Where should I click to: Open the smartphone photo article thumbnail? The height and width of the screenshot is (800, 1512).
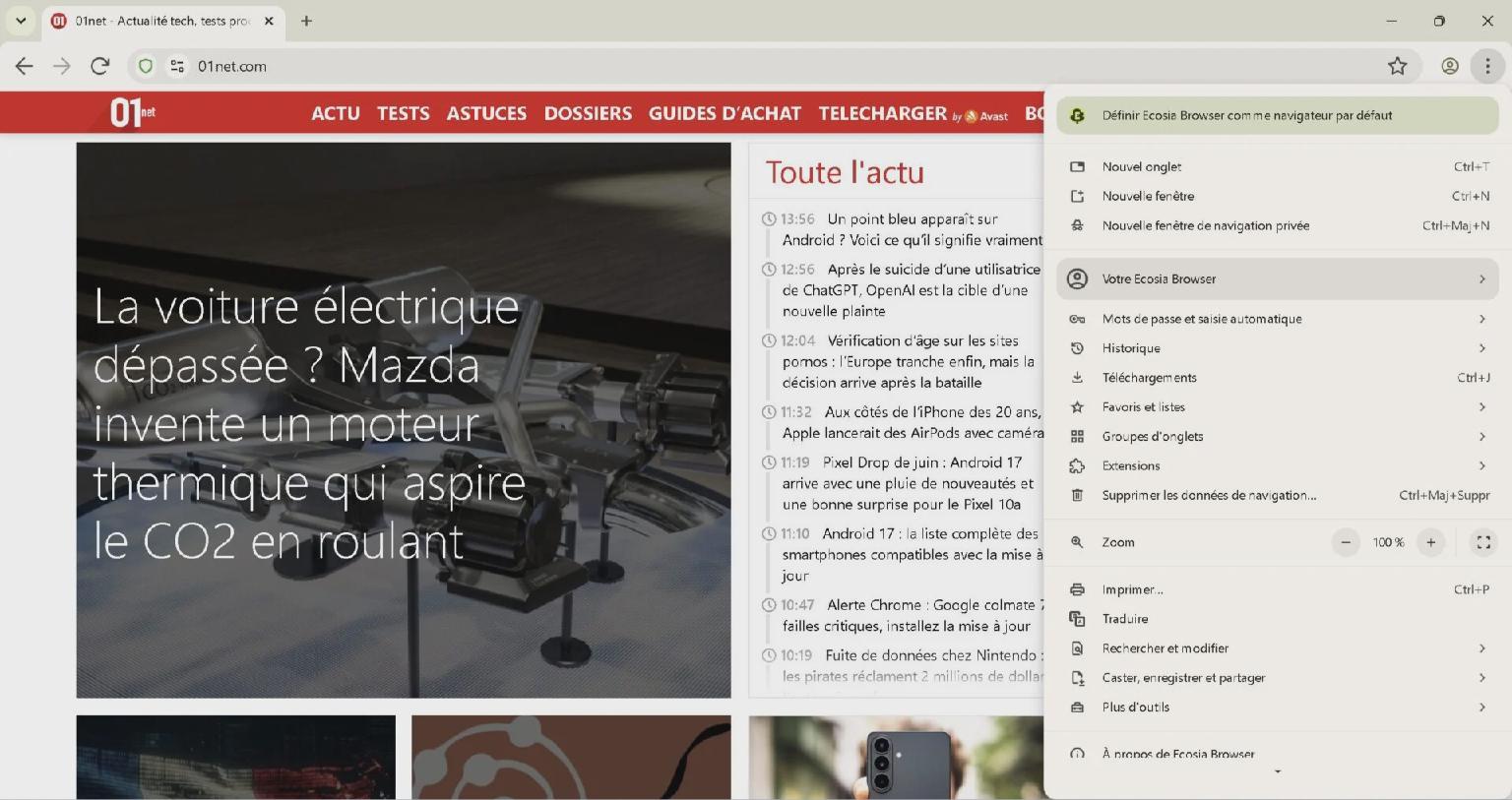pyautogui.click(x=896, y=757)
